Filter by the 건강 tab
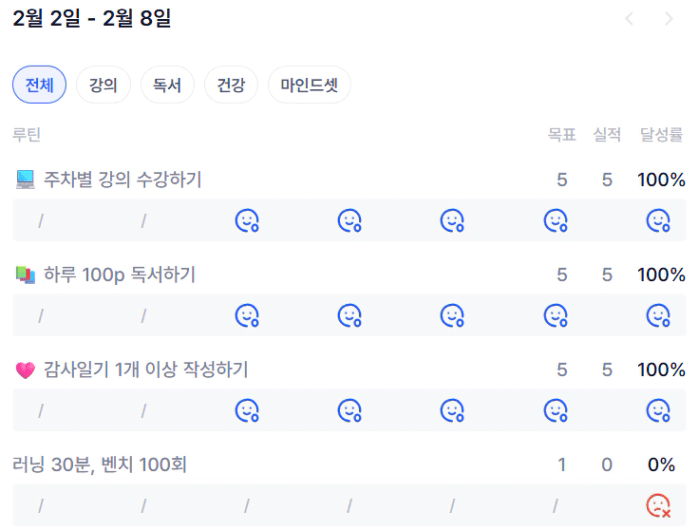This screenshot has height=531, width=698. click(x=231, y=86)
